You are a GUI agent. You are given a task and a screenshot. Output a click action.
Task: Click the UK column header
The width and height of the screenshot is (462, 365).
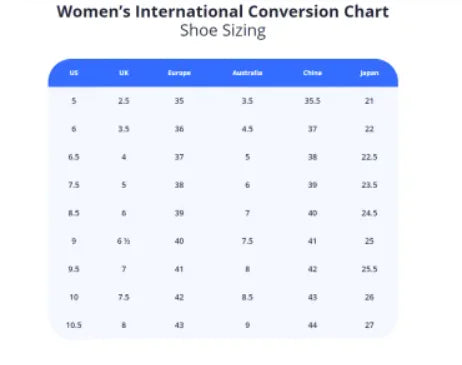click(x=124, y=73)
